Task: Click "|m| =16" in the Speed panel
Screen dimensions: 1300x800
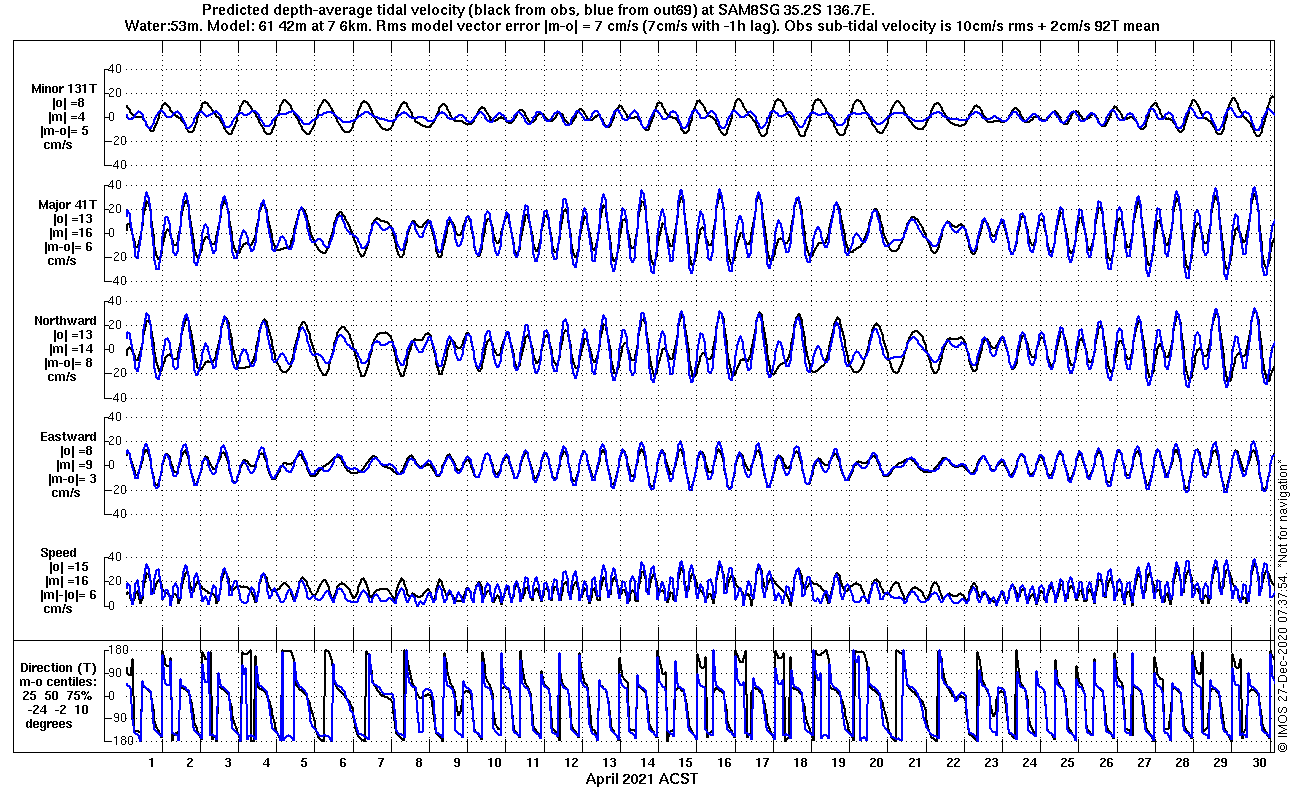Action: [68, 581]
